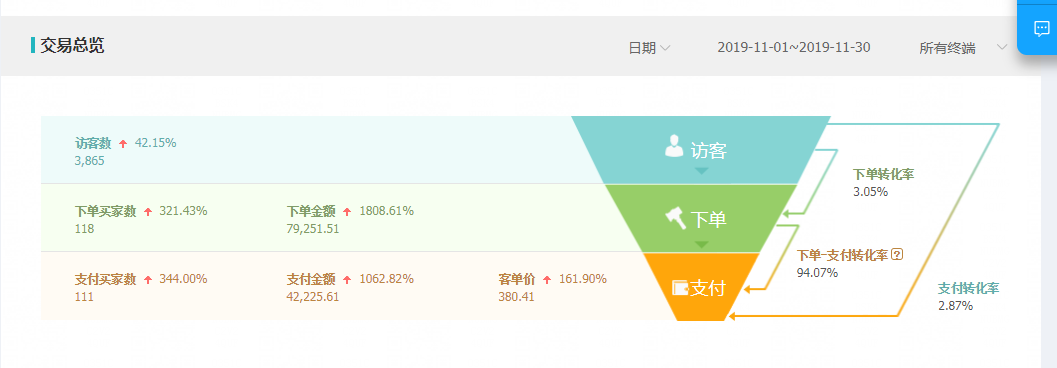This screenshot has height=368, width=1057.
Task: Click the orange 支付 funnel segment
Action: coord(701,287)
